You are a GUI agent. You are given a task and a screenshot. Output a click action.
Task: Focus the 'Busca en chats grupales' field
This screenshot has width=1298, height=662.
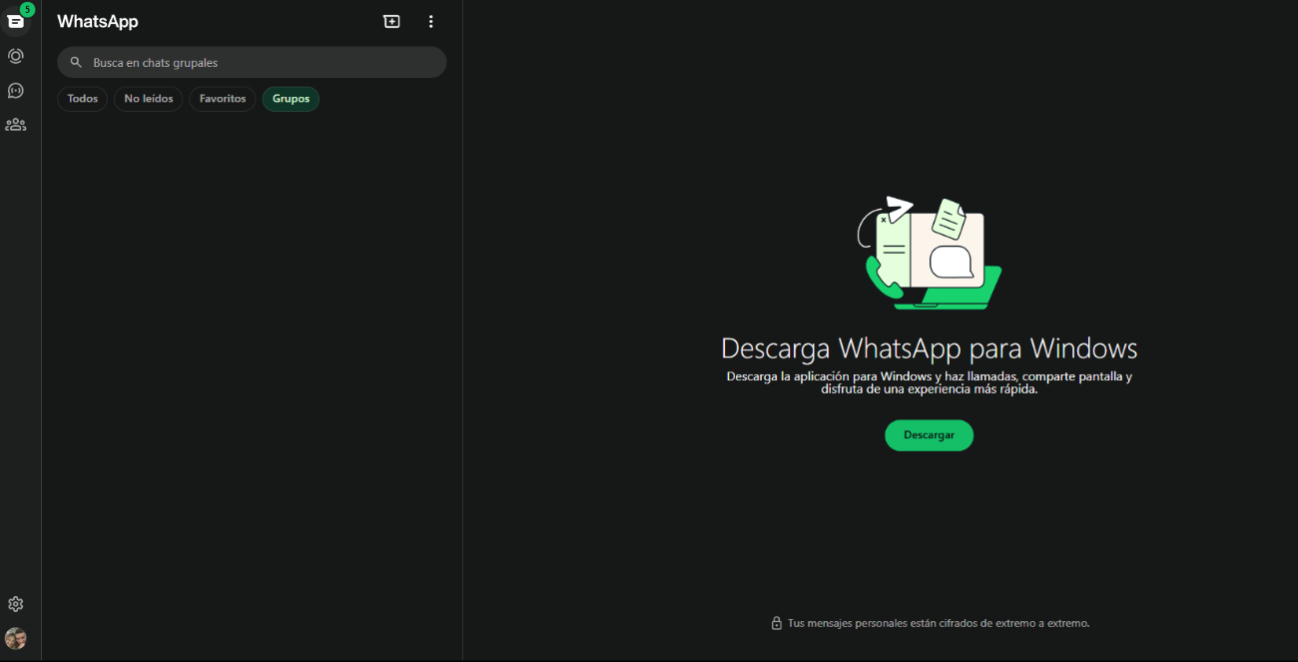pyautogui.click(x=260, y=62)
